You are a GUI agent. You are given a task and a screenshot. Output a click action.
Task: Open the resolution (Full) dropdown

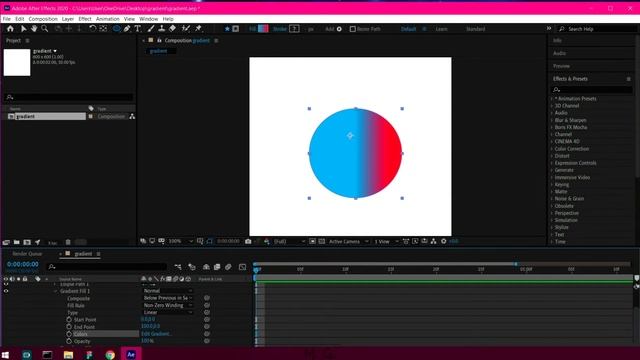click(289, 241)
